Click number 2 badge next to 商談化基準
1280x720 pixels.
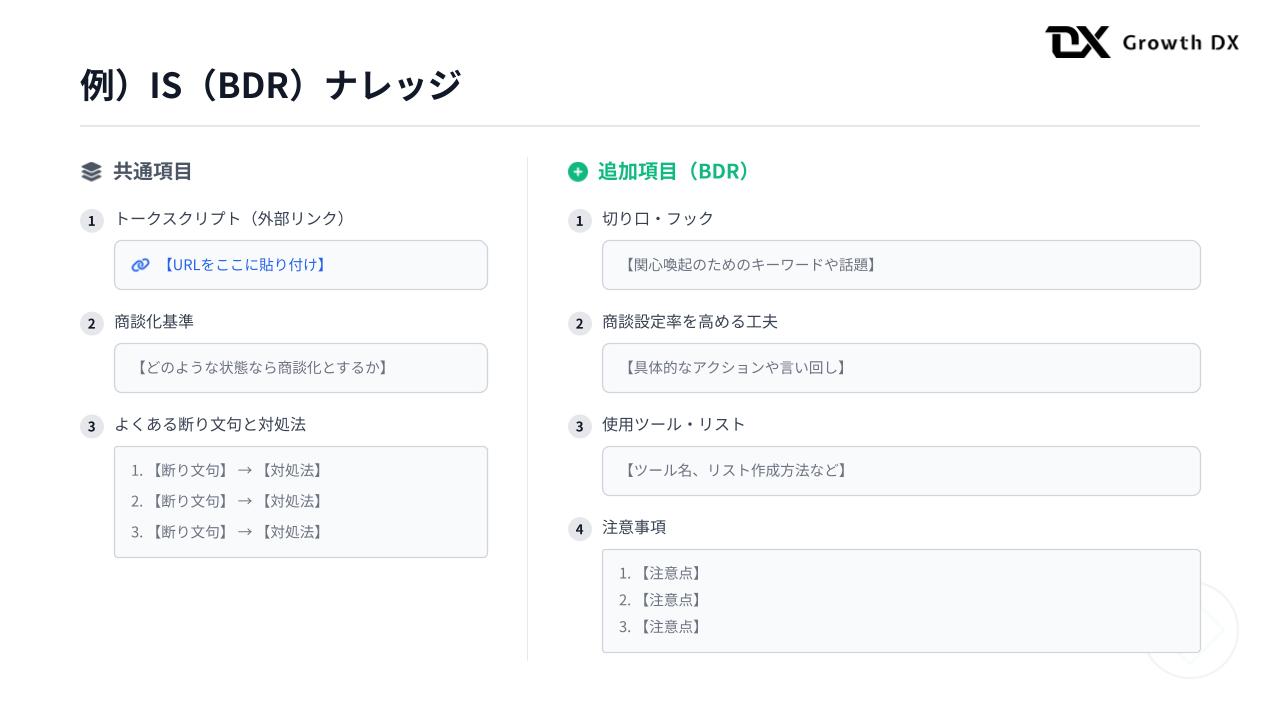[91, 324]
